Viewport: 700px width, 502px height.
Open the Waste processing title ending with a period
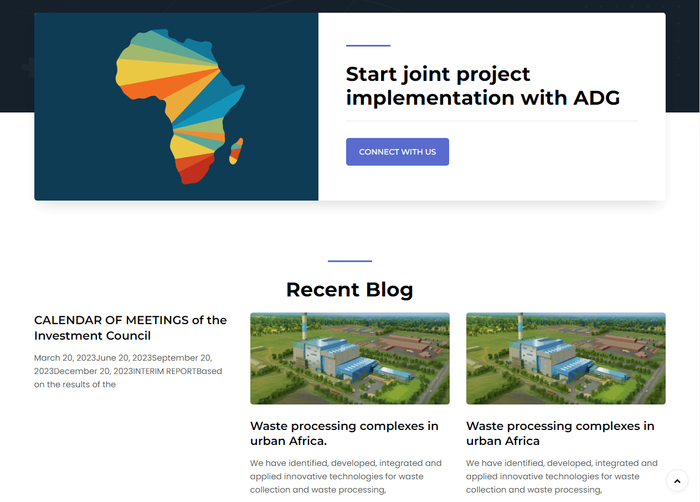(x=344, y=433)
